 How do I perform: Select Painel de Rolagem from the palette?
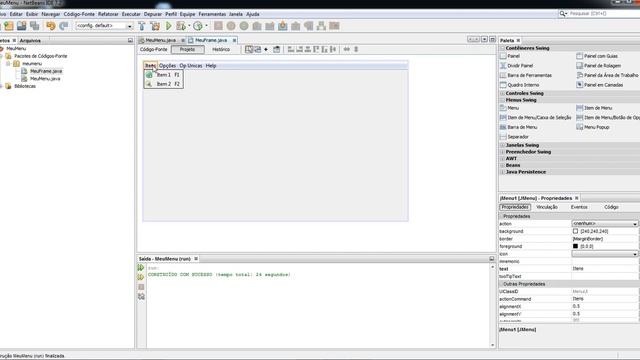point(598,65)
